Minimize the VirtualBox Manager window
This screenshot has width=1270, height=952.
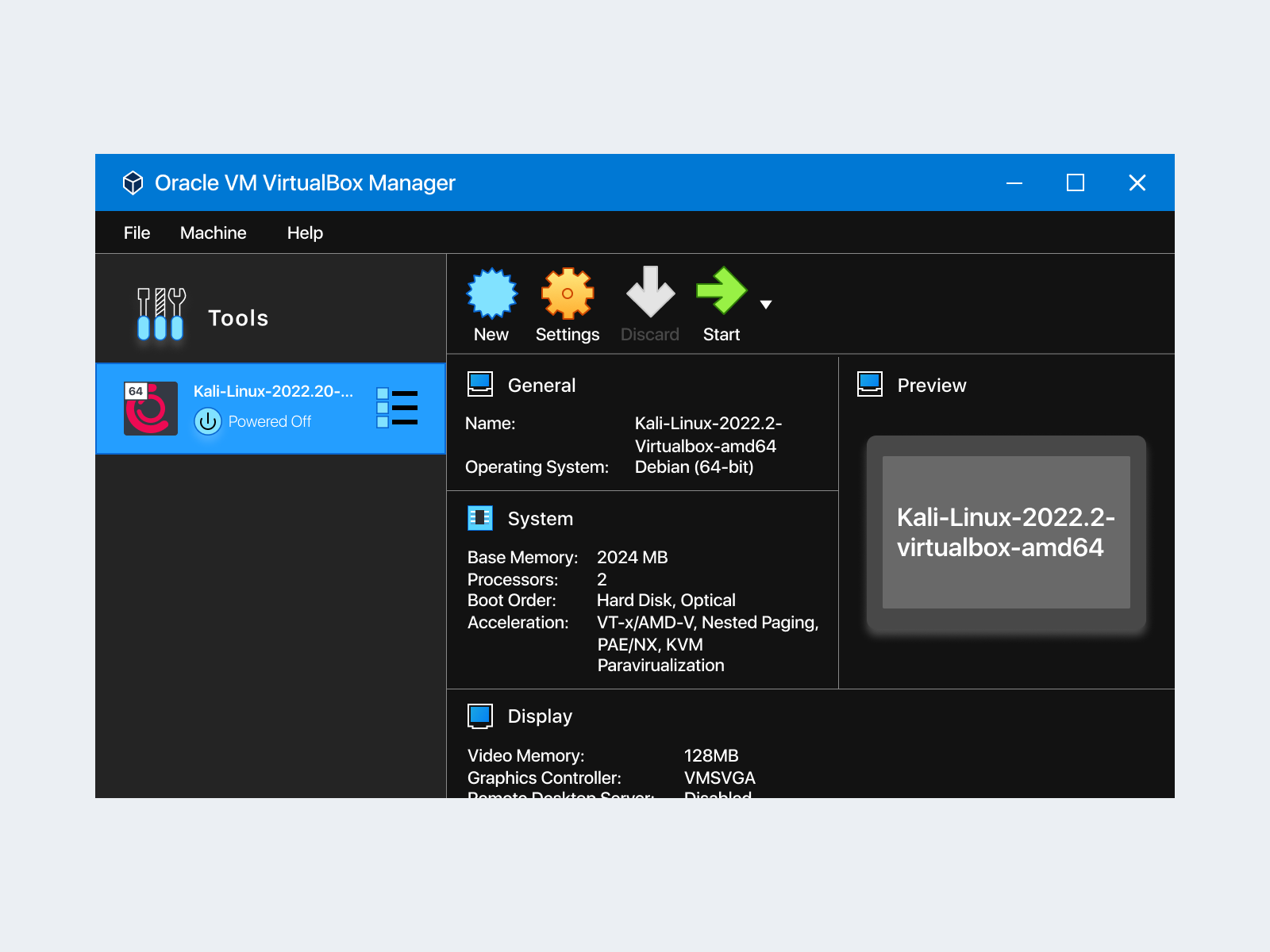pyautogui.click(x=1014, y=182)
